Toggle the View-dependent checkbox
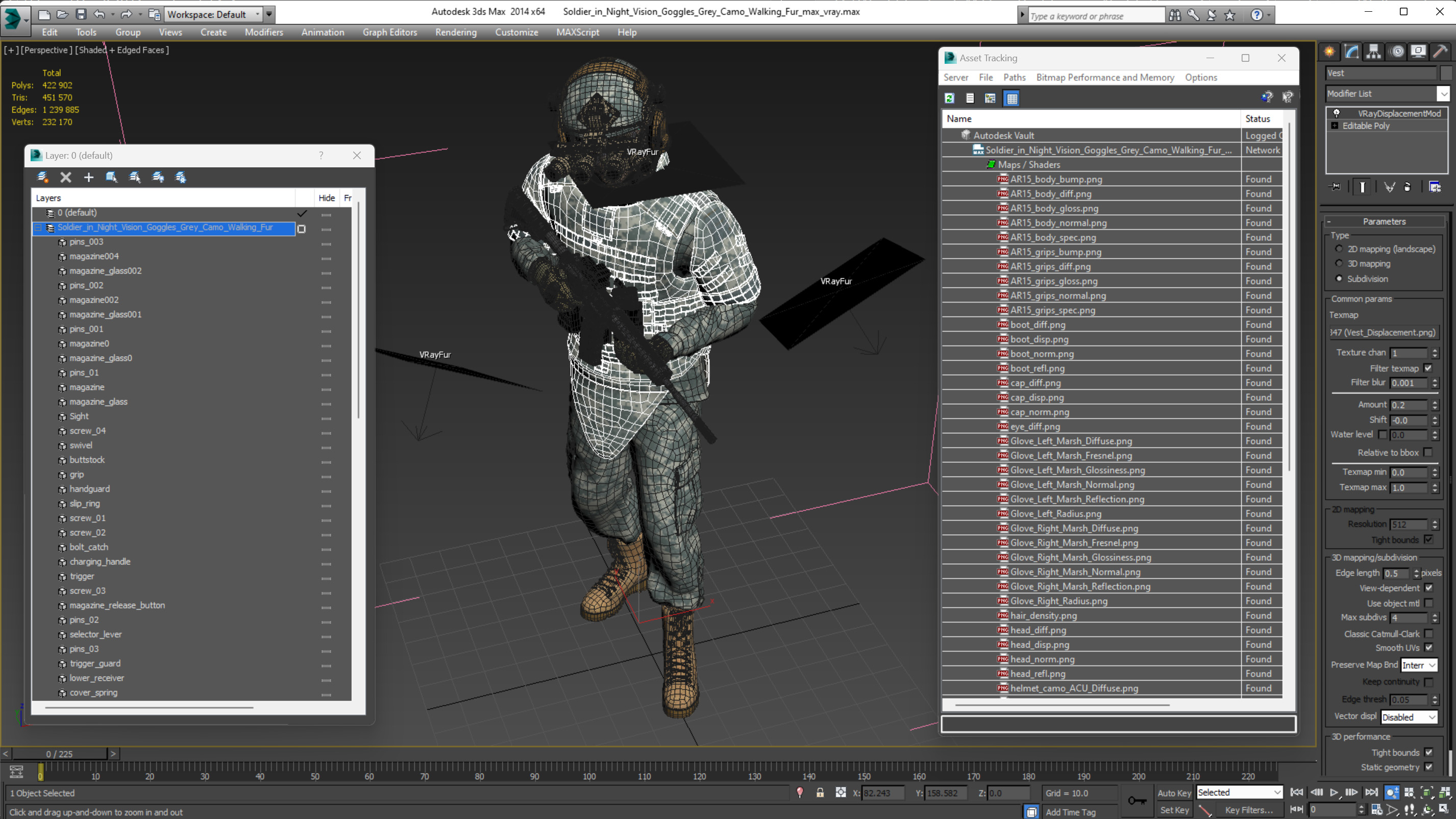Viewport: 1456px width, 819px height. 1429,588
